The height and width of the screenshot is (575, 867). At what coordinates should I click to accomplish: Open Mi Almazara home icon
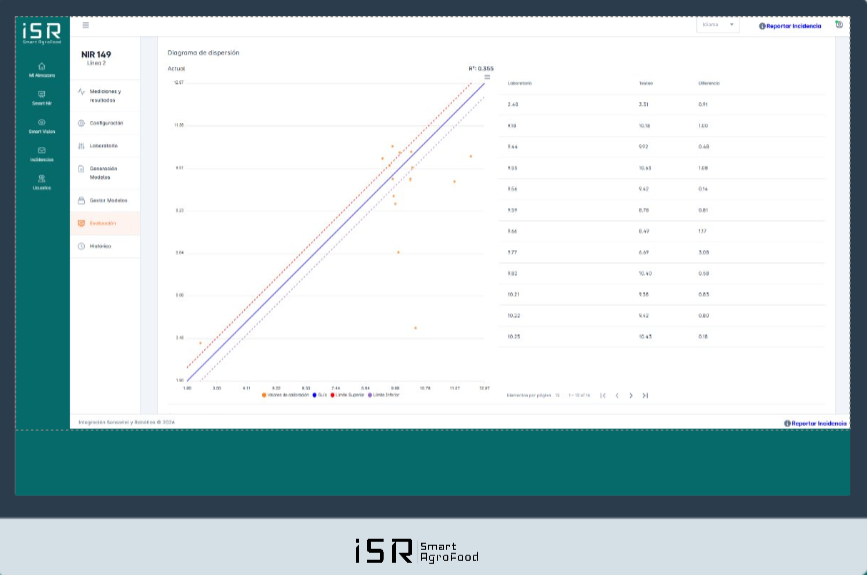[41, 66]
